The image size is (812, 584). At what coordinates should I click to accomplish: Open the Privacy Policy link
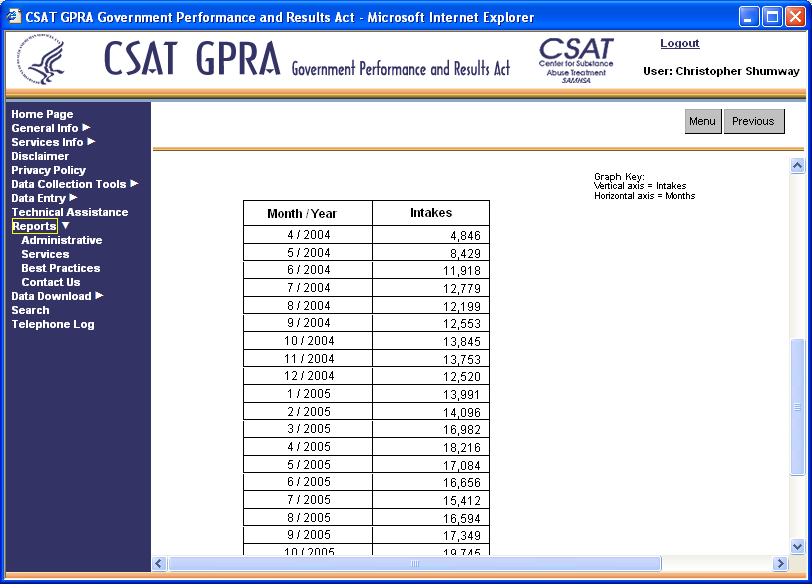click(48, 170)
